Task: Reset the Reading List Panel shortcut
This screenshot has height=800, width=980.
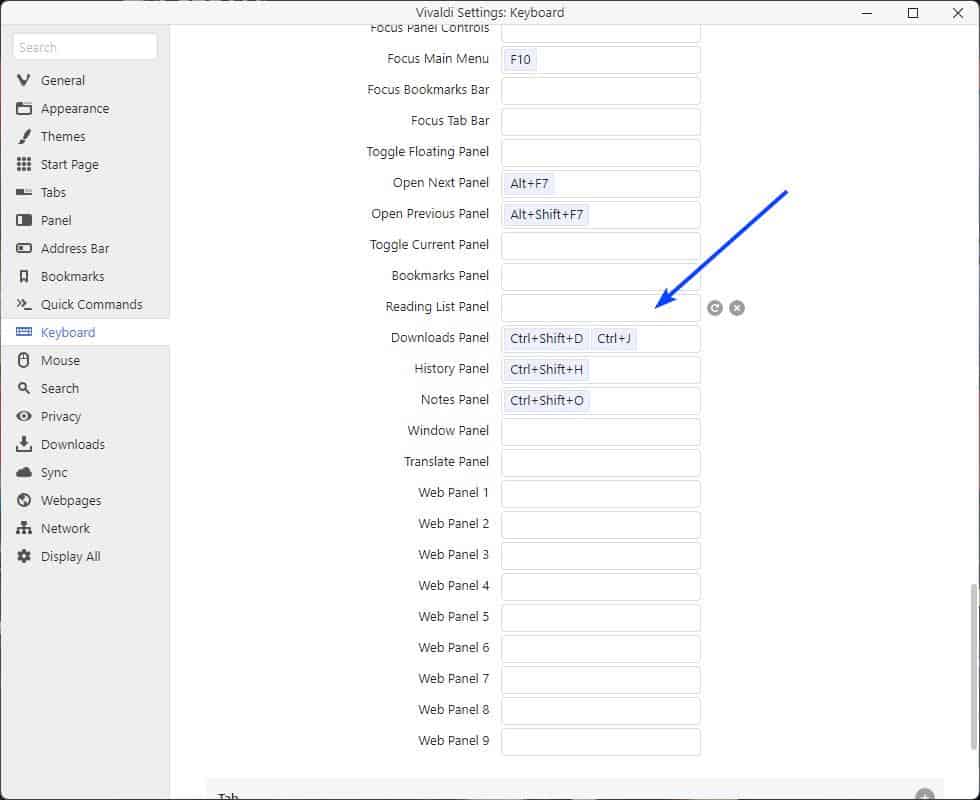Action: tap(714, 307)
